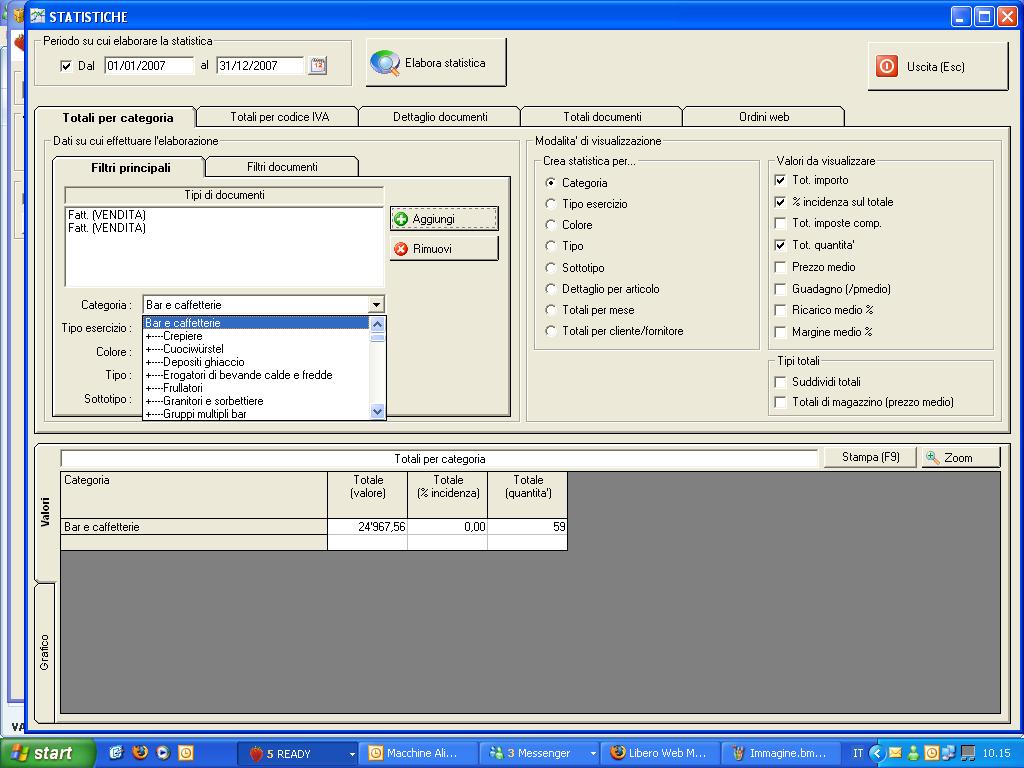1024x768 pixels.
Task: Switch to Dettaglio documenti tab
Action: point(440,117)
